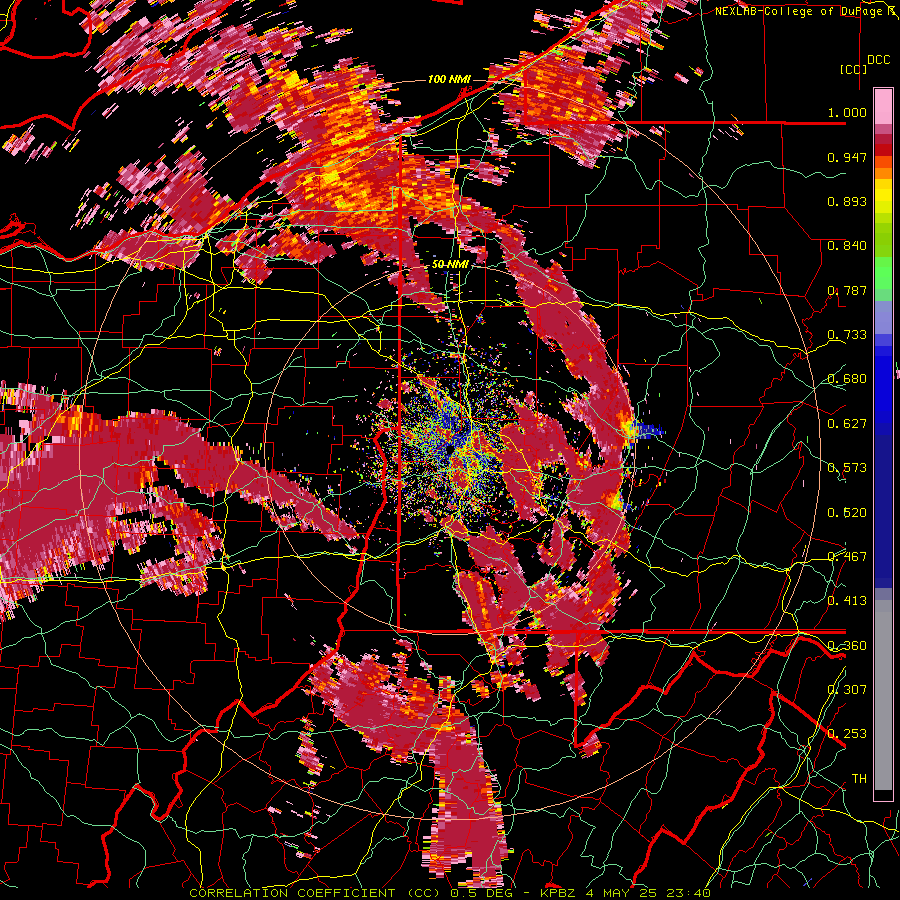Select the 0.307 scale value

pos(847,690)
